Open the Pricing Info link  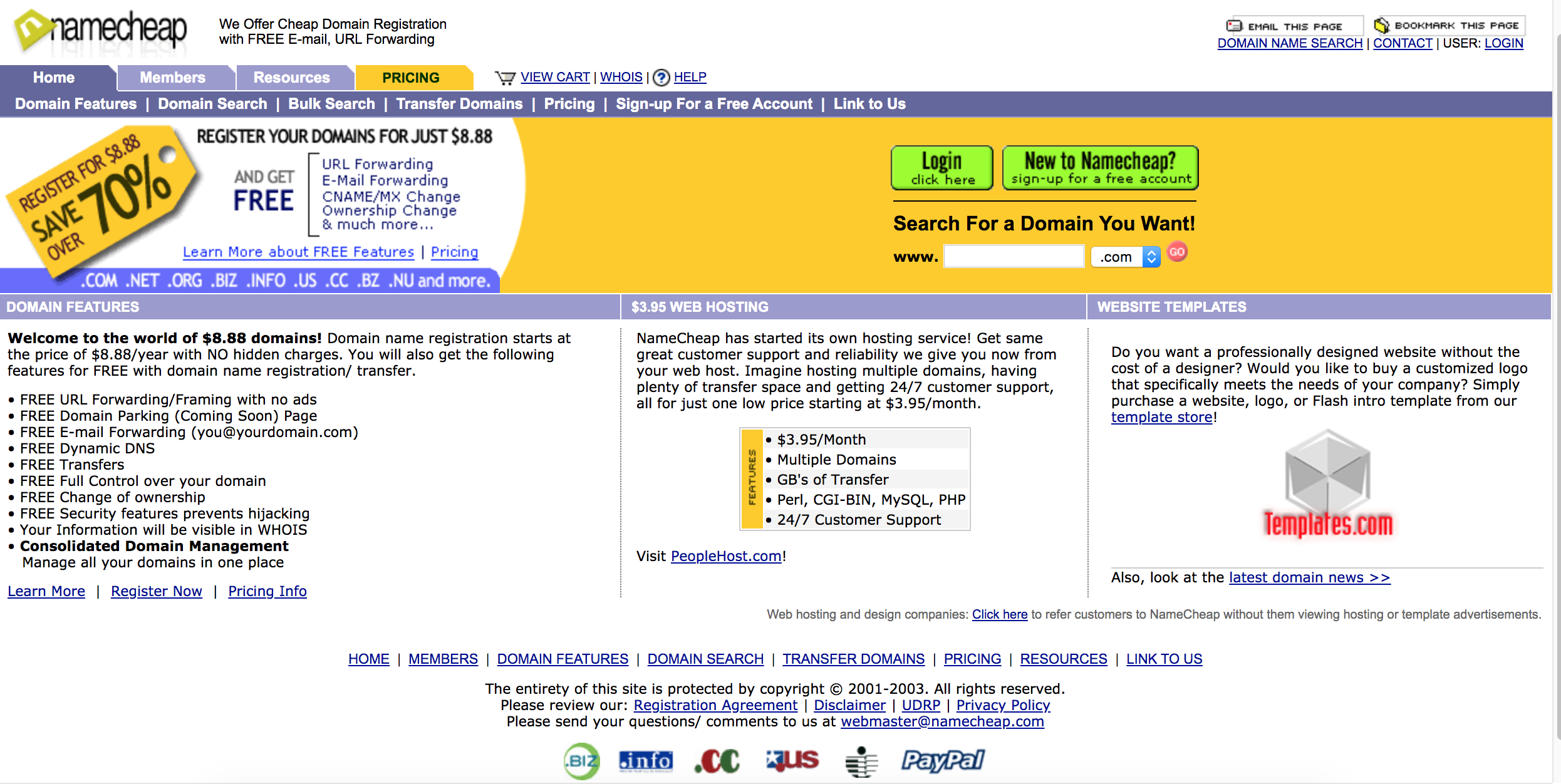(x=267, y=591)
